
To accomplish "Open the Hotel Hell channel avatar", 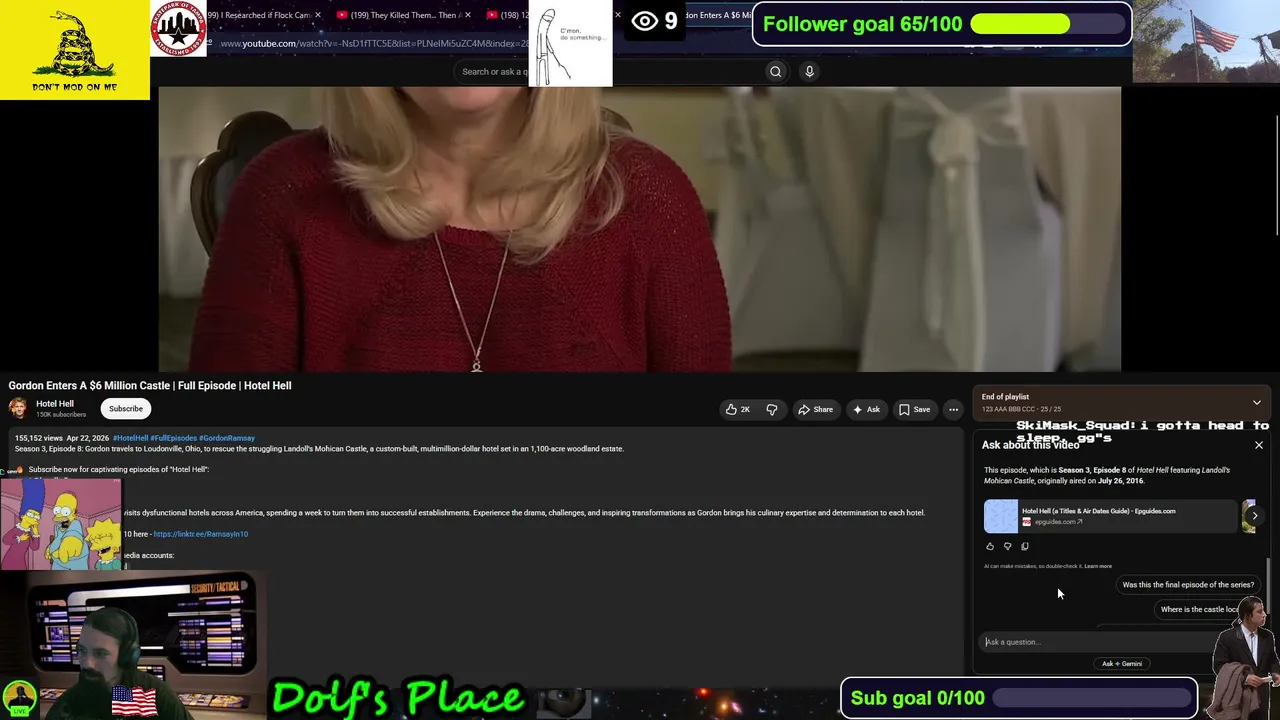I will coord(18,408).
